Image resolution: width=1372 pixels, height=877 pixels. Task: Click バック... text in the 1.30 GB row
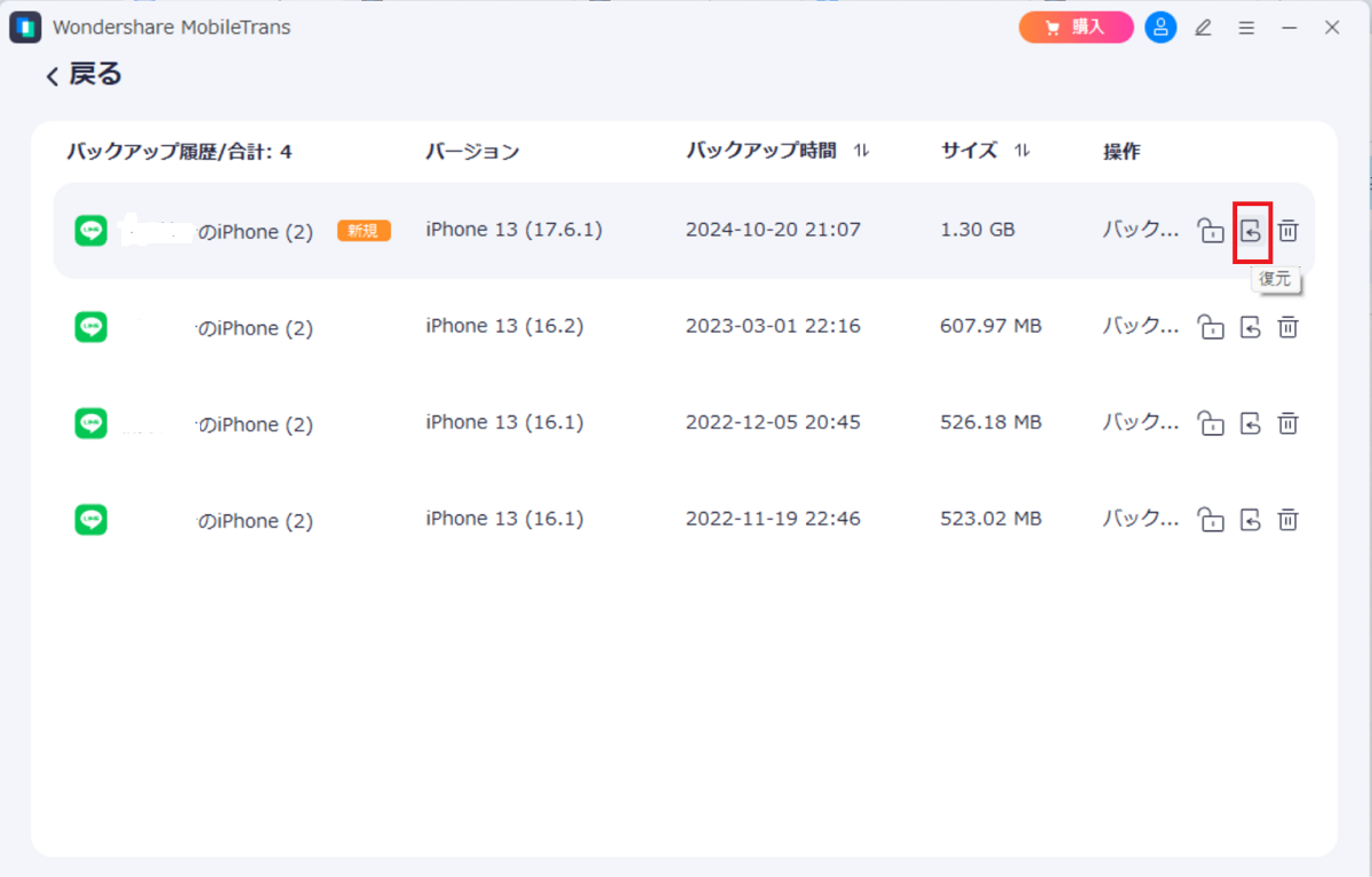1140,229
